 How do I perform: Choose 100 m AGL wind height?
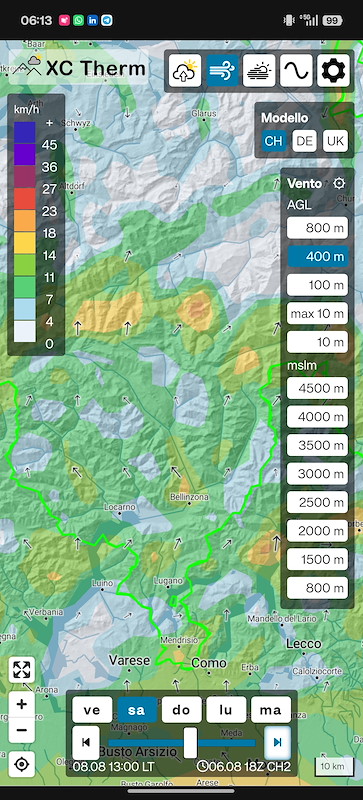pos(317,285)
